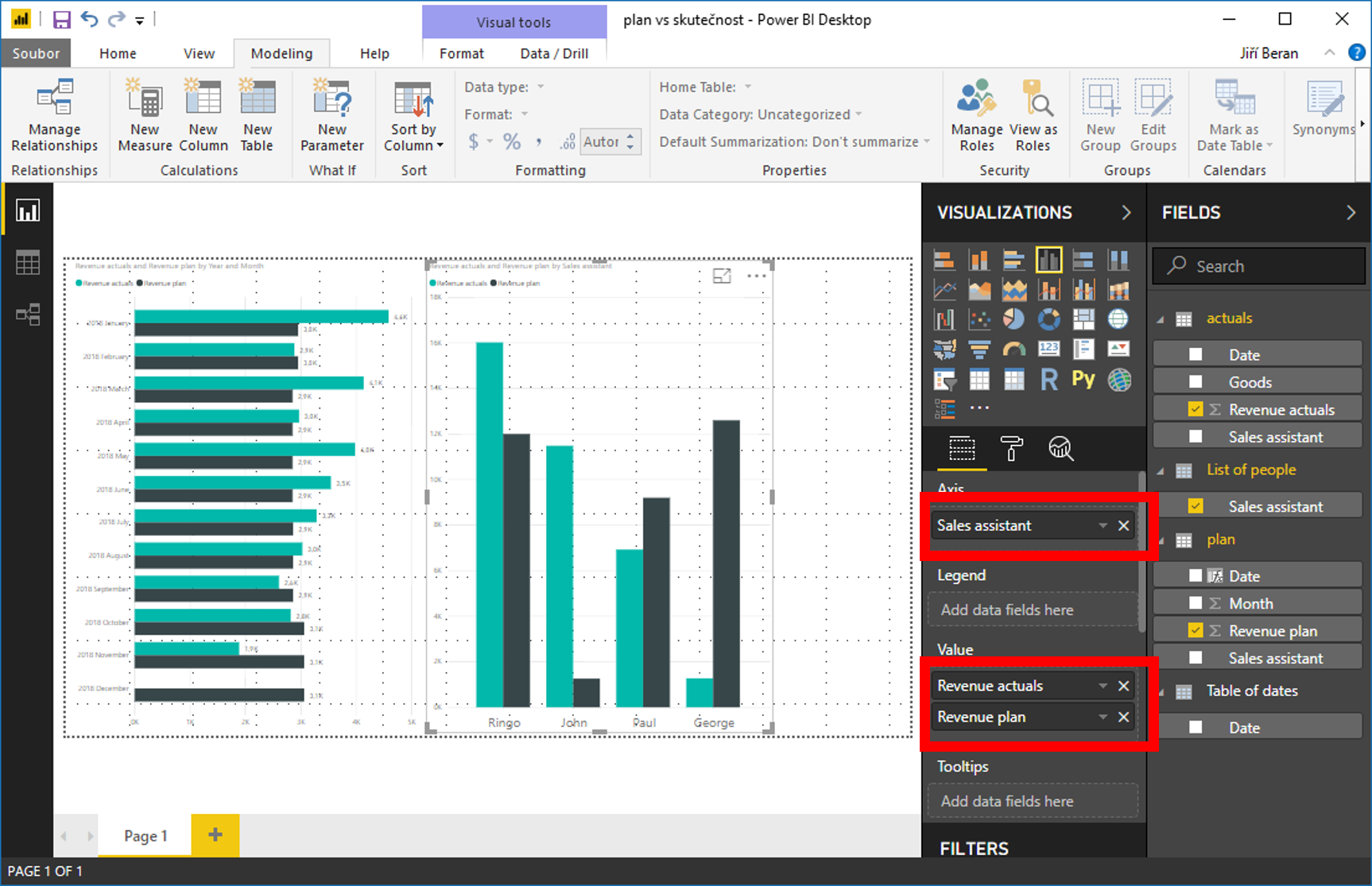Create a New Measure

(145, 116)
